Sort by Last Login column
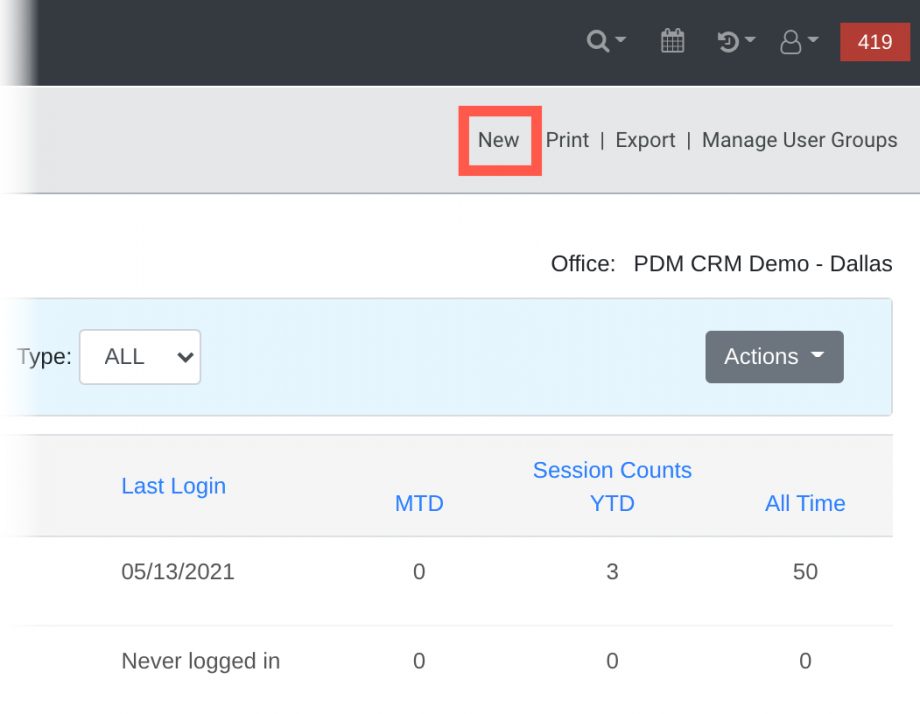The image size is (920, 714). tap(173, 486)
